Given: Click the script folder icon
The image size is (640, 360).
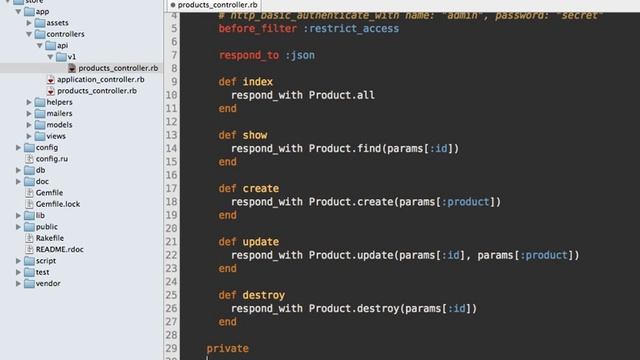Looking at the screenshot, I should pos(29,260).
